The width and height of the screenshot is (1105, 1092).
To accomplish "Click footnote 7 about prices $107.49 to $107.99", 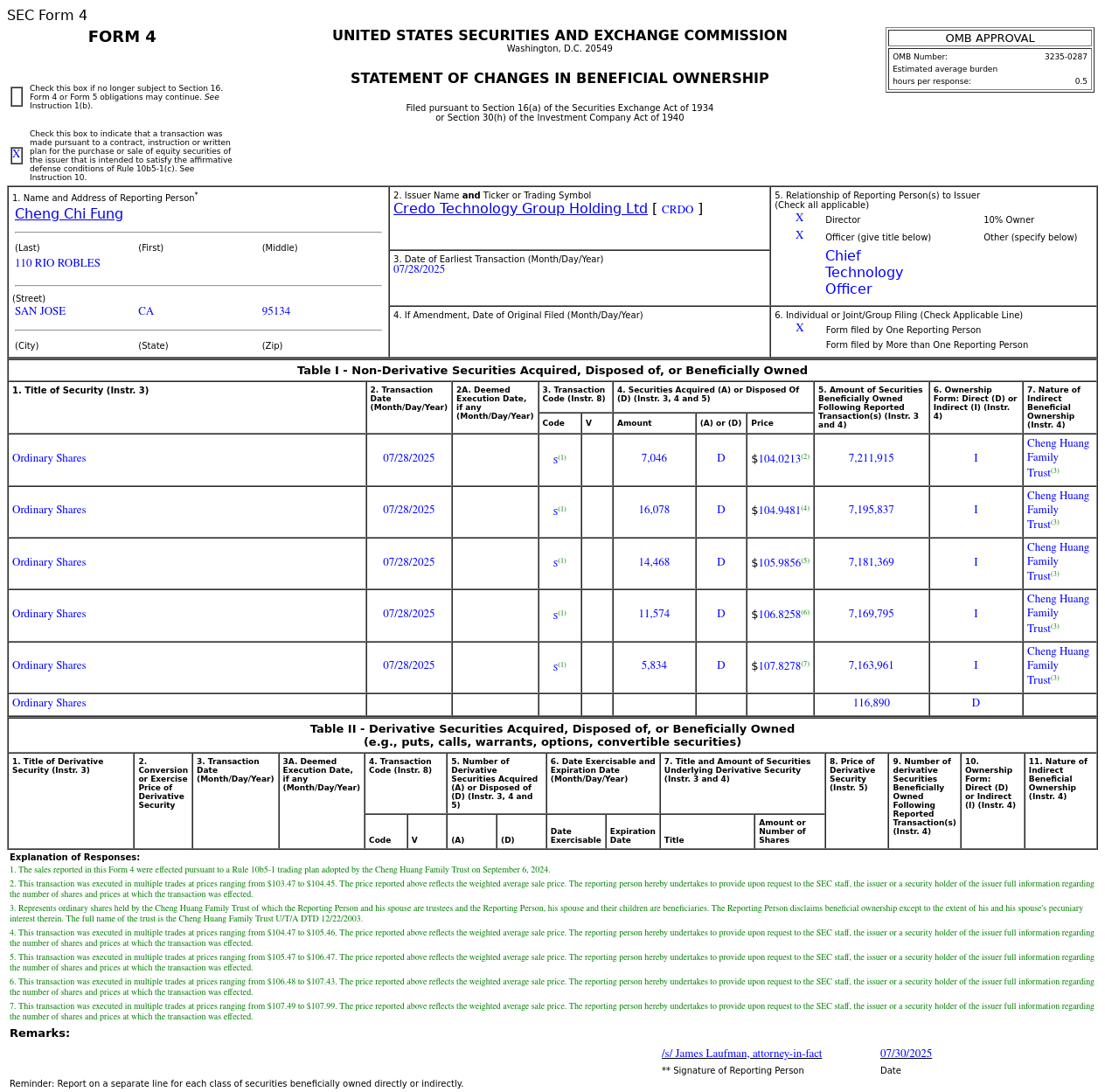I will click(552, 1012).
